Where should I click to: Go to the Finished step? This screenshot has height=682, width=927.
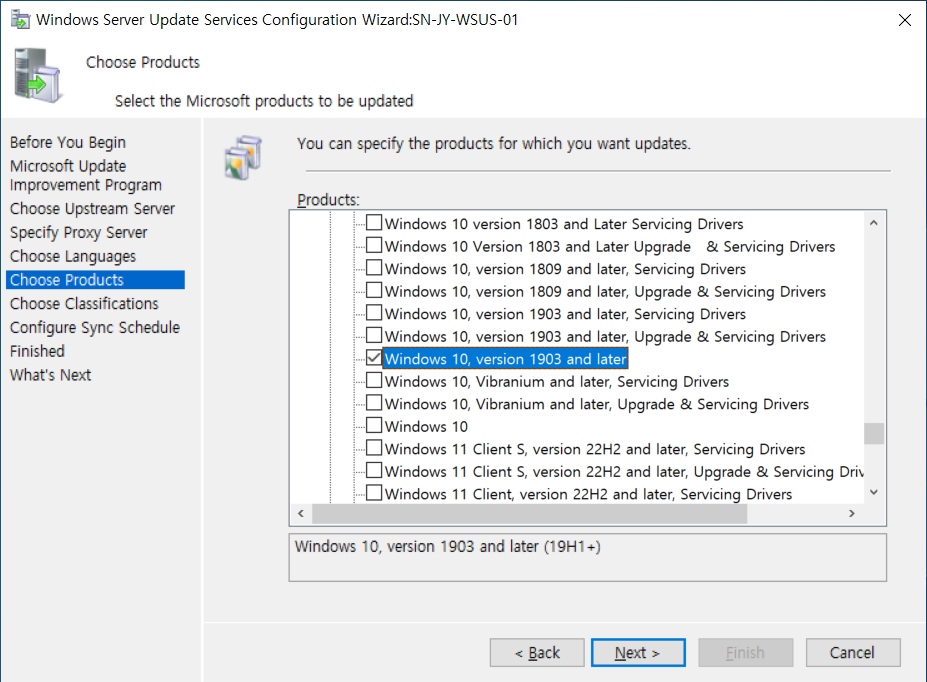(37, 351)
